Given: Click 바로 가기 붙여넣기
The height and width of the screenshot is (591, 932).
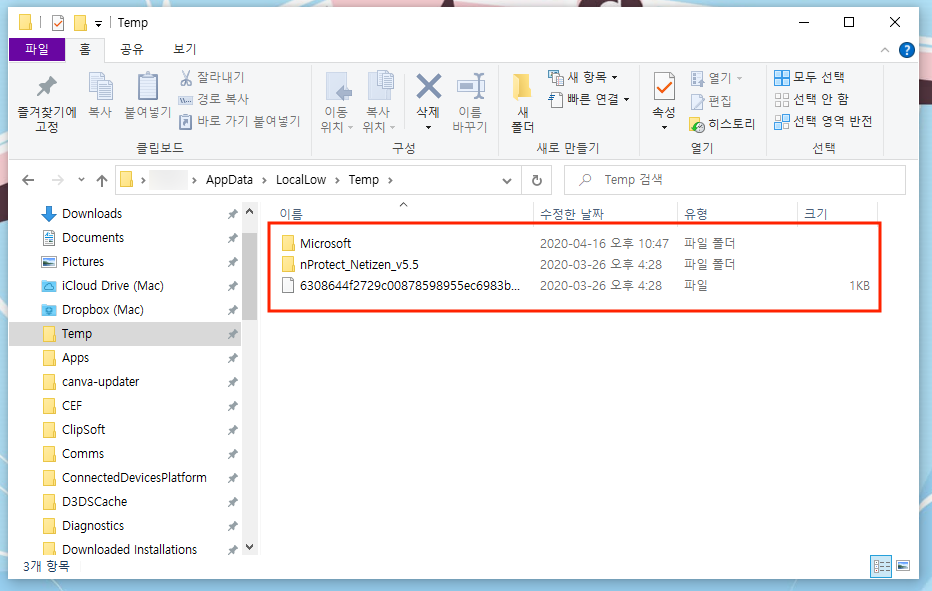Looking at the screenshot, I should point(240,121).
